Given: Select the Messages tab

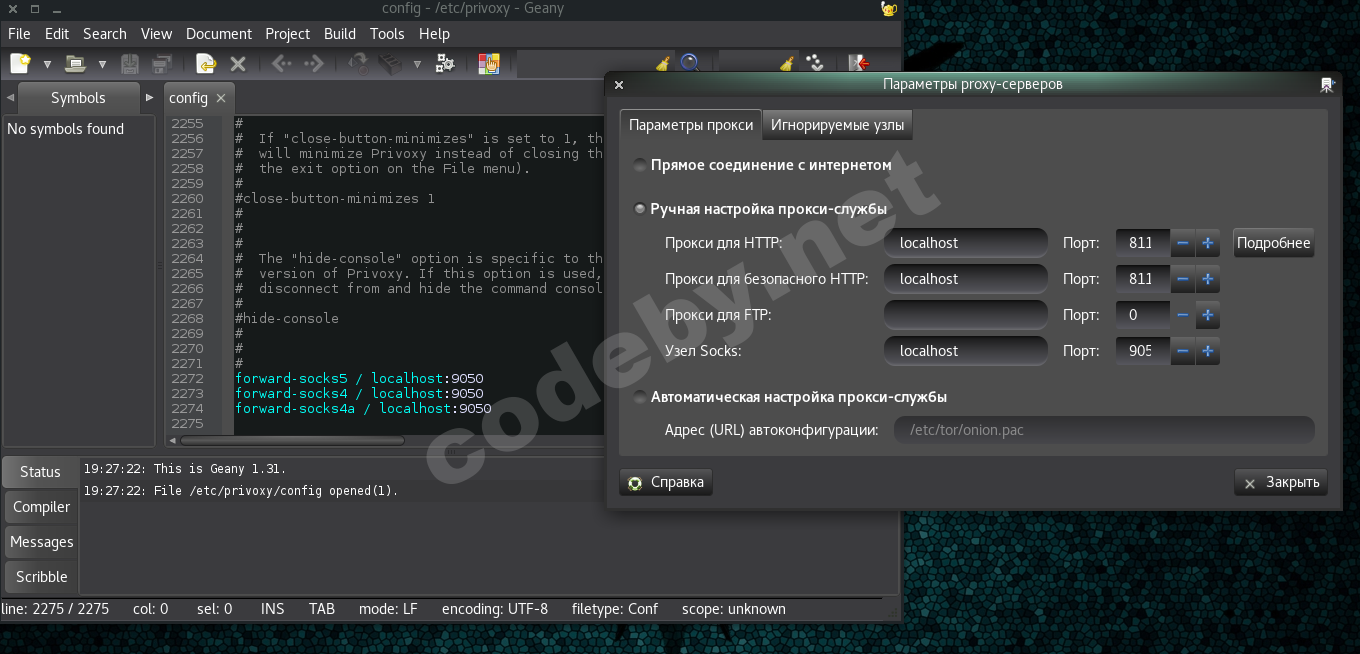Looking at the screenshot, I should point(41,542).
